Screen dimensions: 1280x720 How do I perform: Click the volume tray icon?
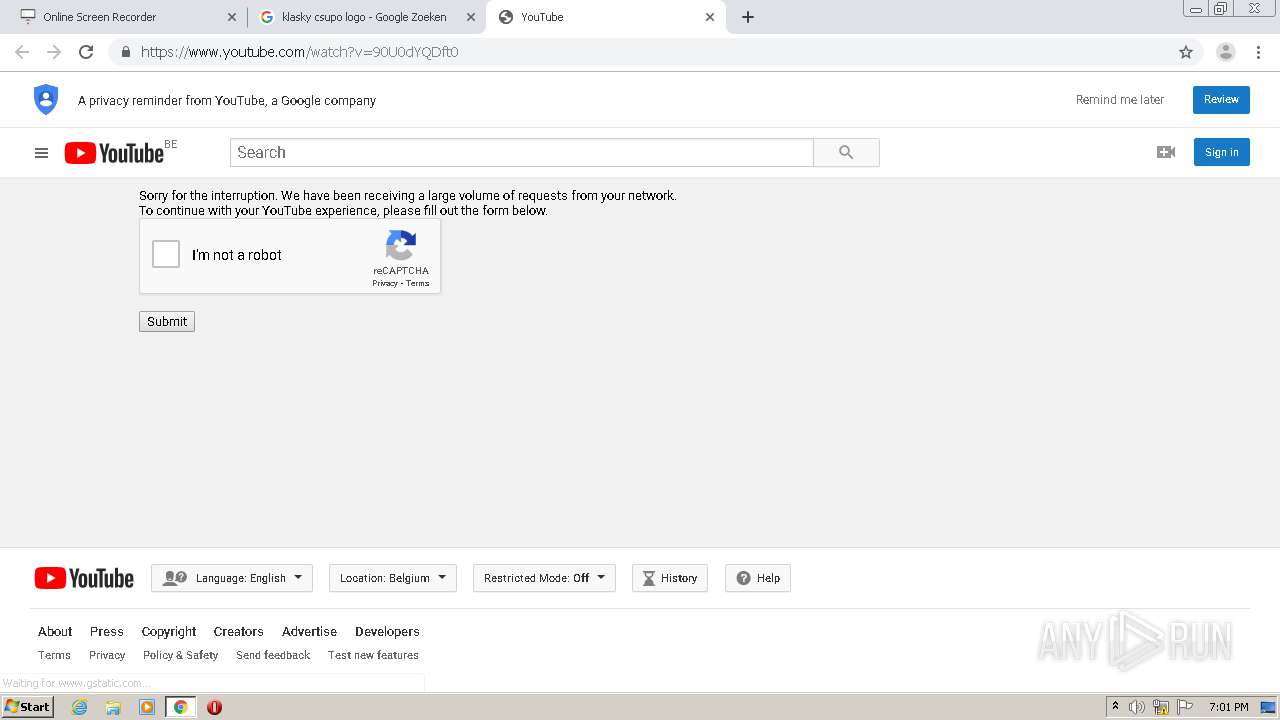pyautogui.click(x=1137, y=707)
